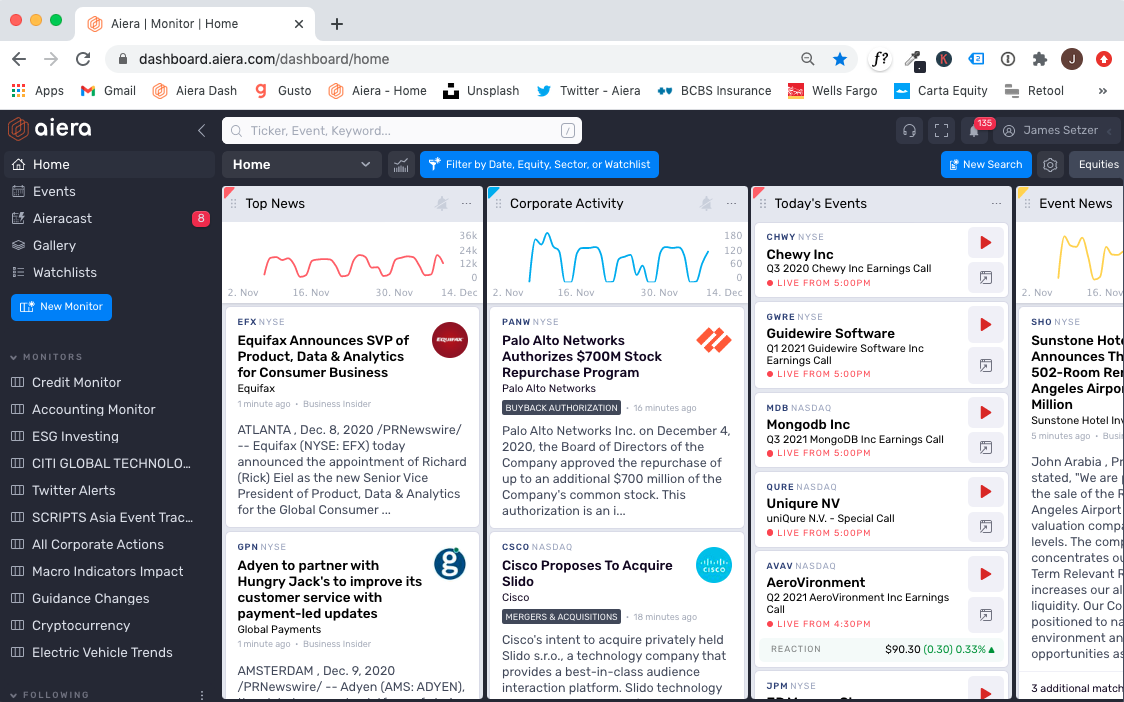Click the Top News column drag handle
Image resolution: width=1124 pixels, height=702 pixels.
[x=233, y=204]
